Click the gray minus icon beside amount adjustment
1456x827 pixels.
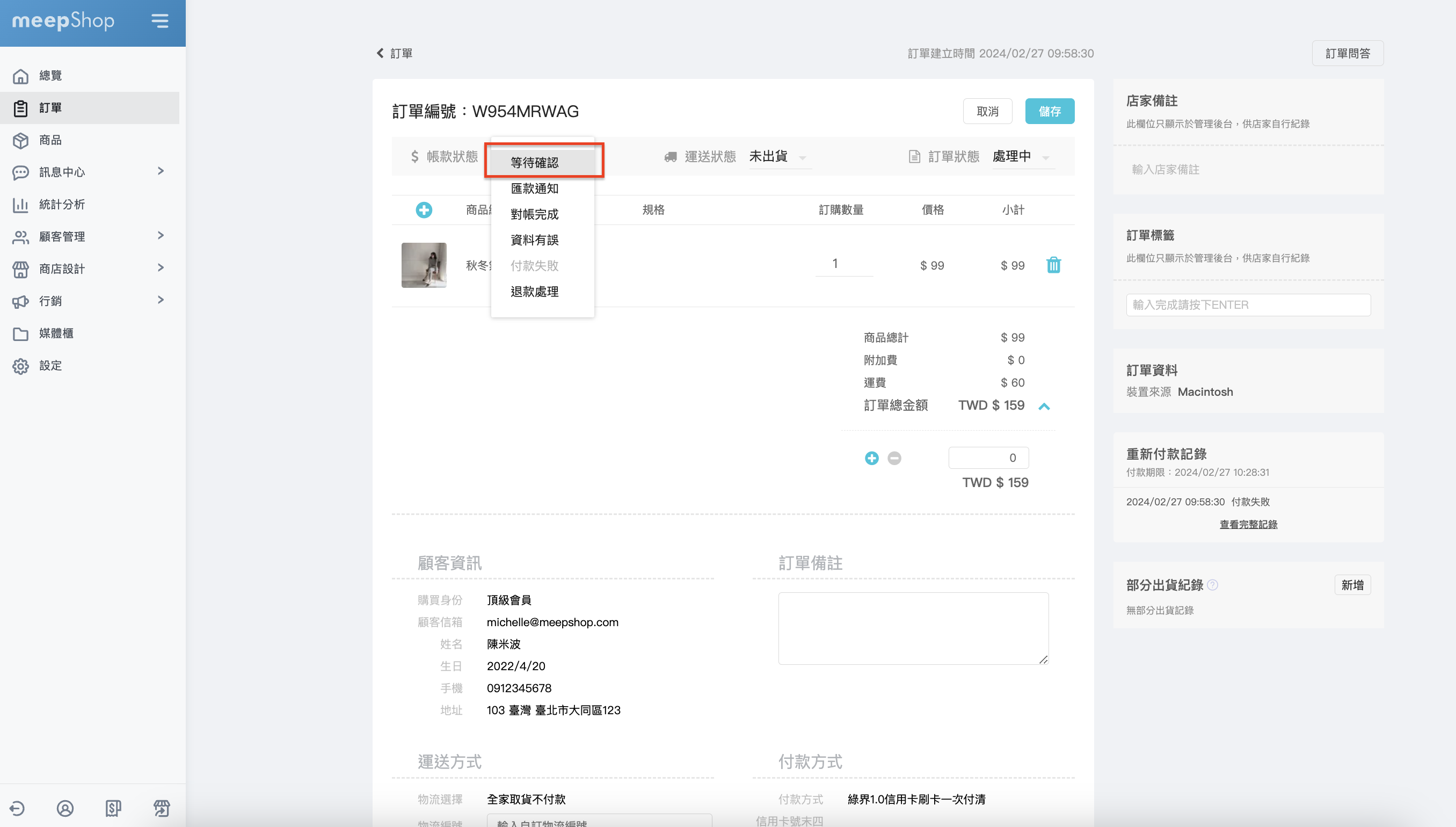pyautogui.click(x=894, y=459)
